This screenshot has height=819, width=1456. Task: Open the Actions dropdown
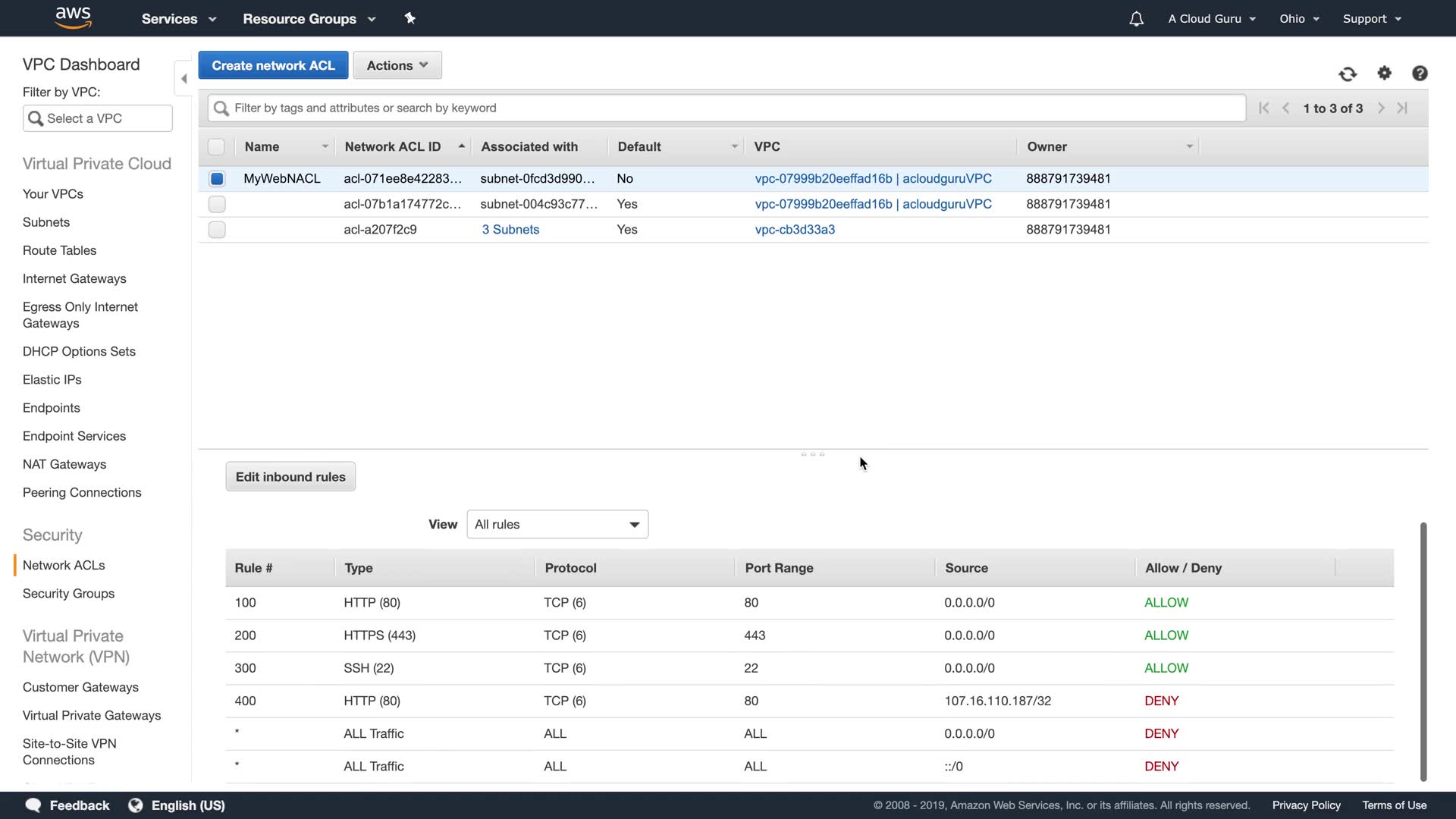click(397, 65)
